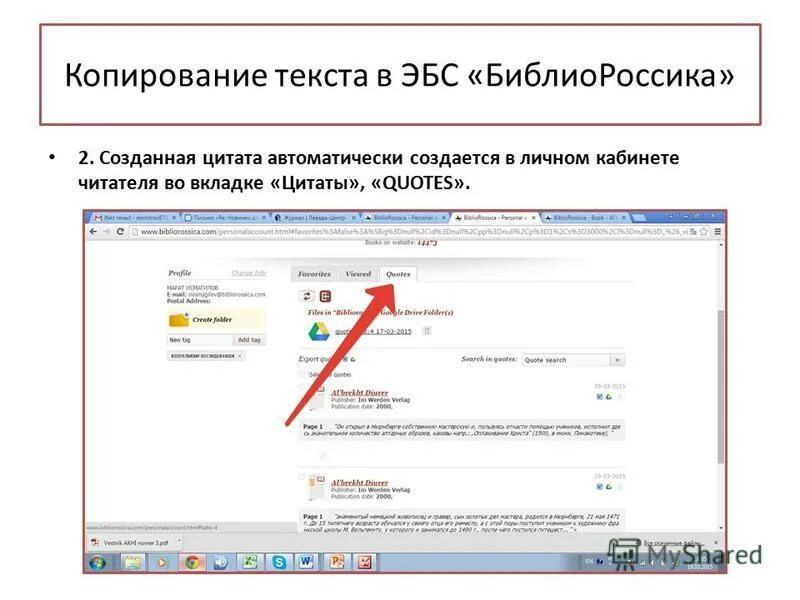Click the Create folder icon

coord(179,319)
